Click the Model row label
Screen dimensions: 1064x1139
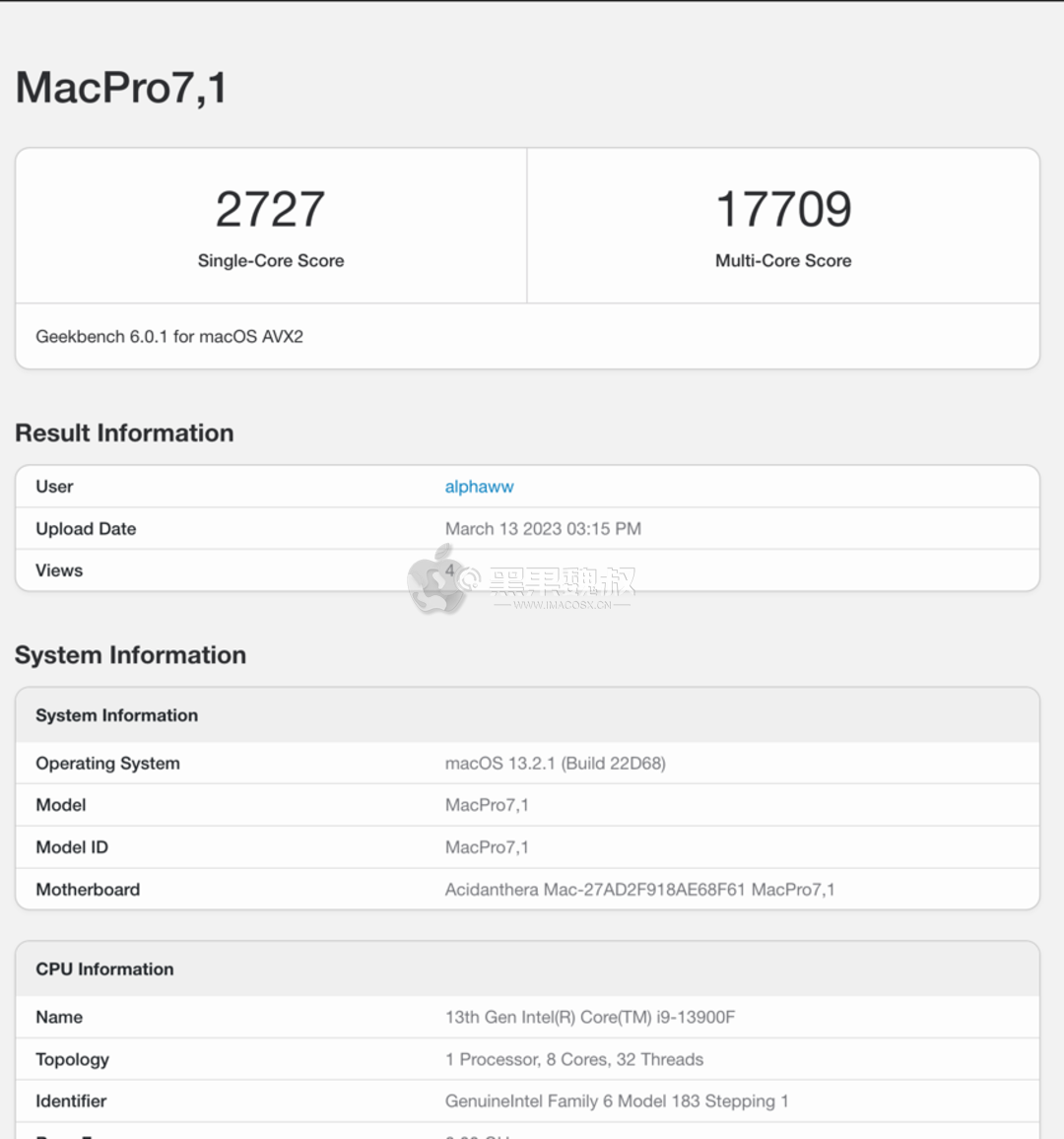pos(61,806)
